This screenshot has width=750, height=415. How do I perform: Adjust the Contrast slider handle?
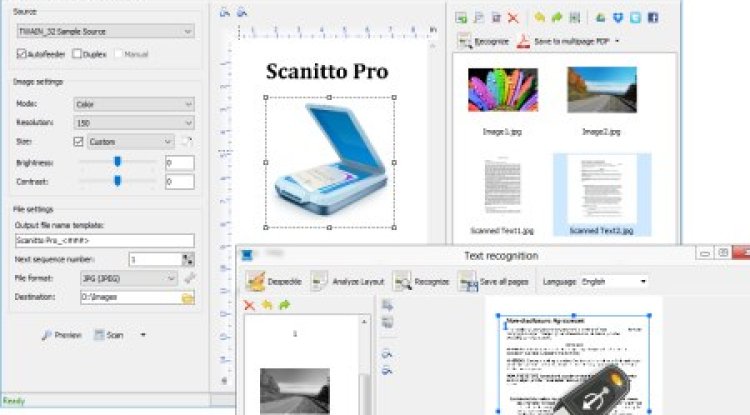[x=117, y=181]
